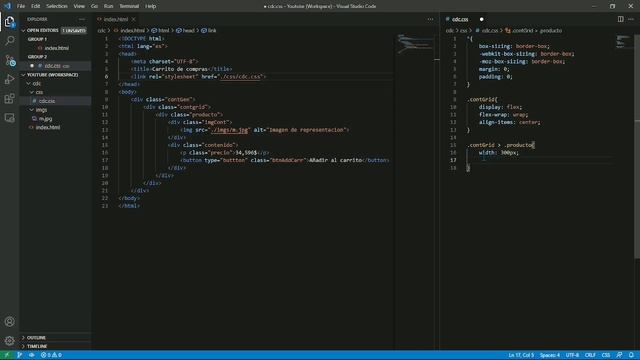
Task: Open the Go menu
Action: pyautogui.click(x=94, y=6)
